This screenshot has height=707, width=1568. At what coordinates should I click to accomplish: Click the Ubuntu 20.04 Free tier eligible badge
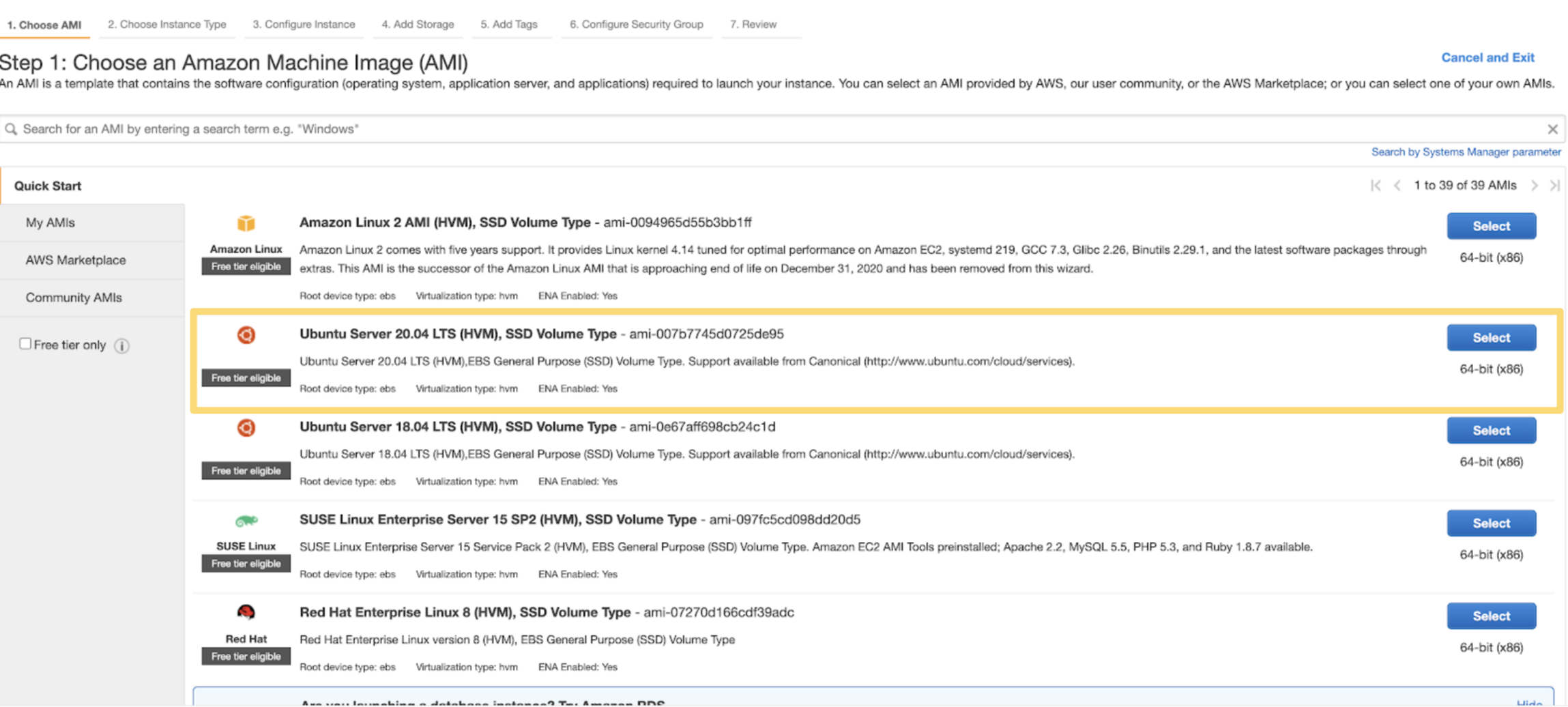[246, 378]
